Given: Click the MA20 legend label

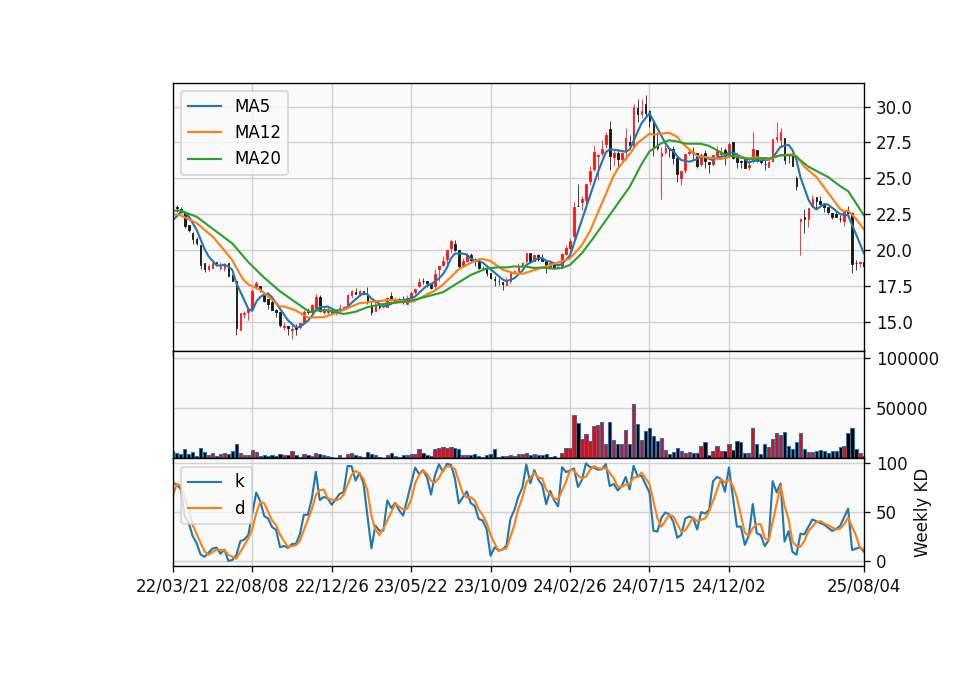Looking at the screenshot, I should [257, 158].
